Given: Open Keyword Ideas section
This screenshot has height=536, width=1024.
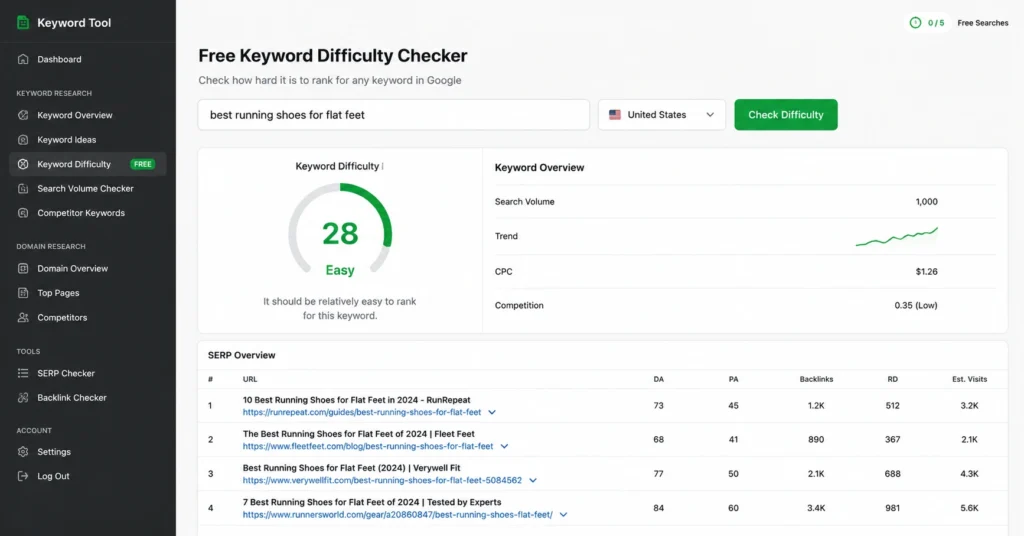Looking at the screenshot, I should coord(88,140).
